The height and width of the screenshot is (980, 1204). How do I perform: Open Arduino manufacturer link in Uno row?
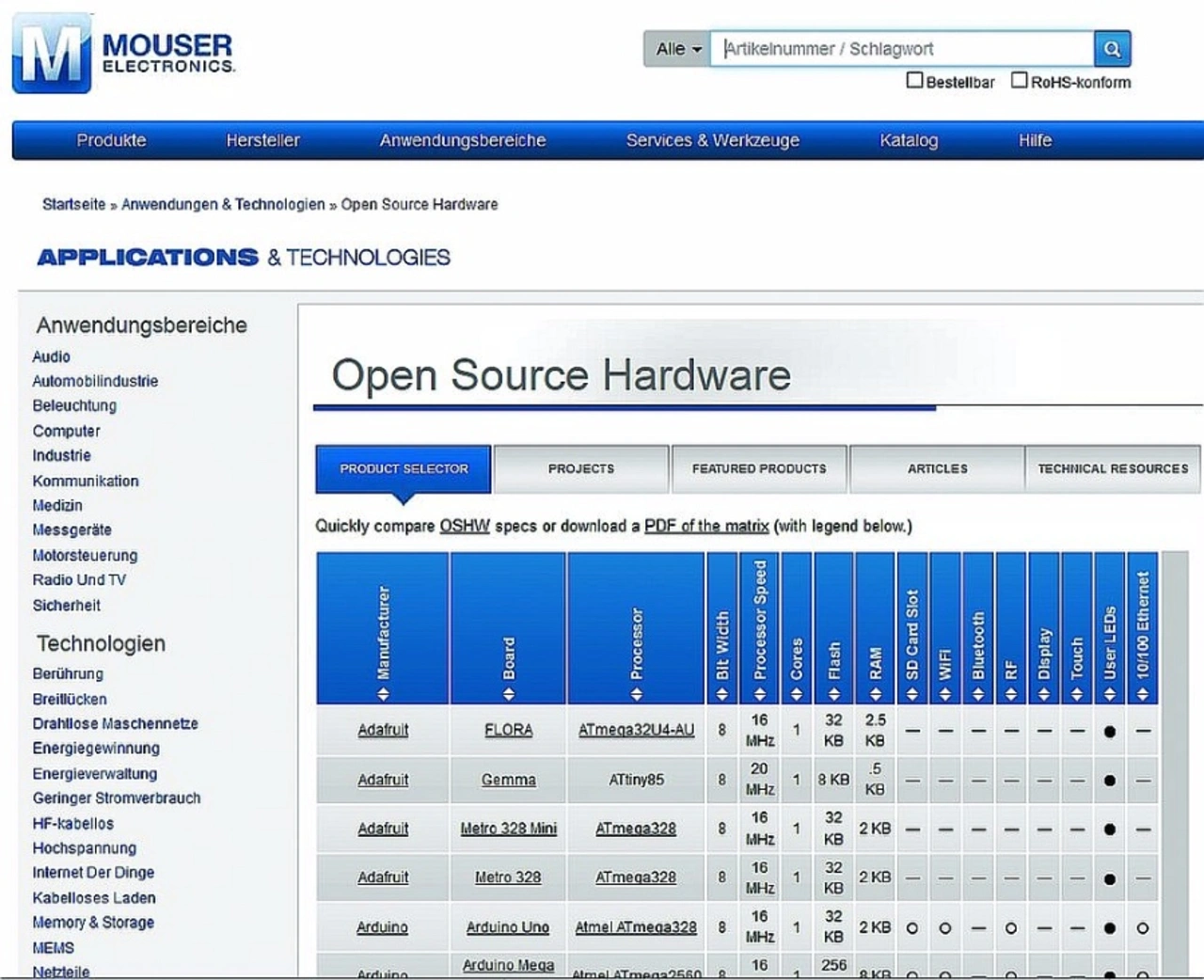click(x=383, y=927)
